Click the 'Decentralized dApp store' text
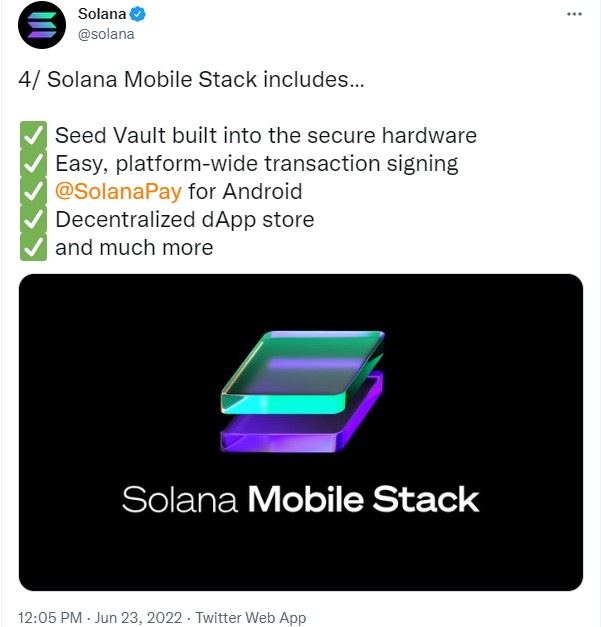Viewport: 601px width, 627px height. (x=184, y=219)
